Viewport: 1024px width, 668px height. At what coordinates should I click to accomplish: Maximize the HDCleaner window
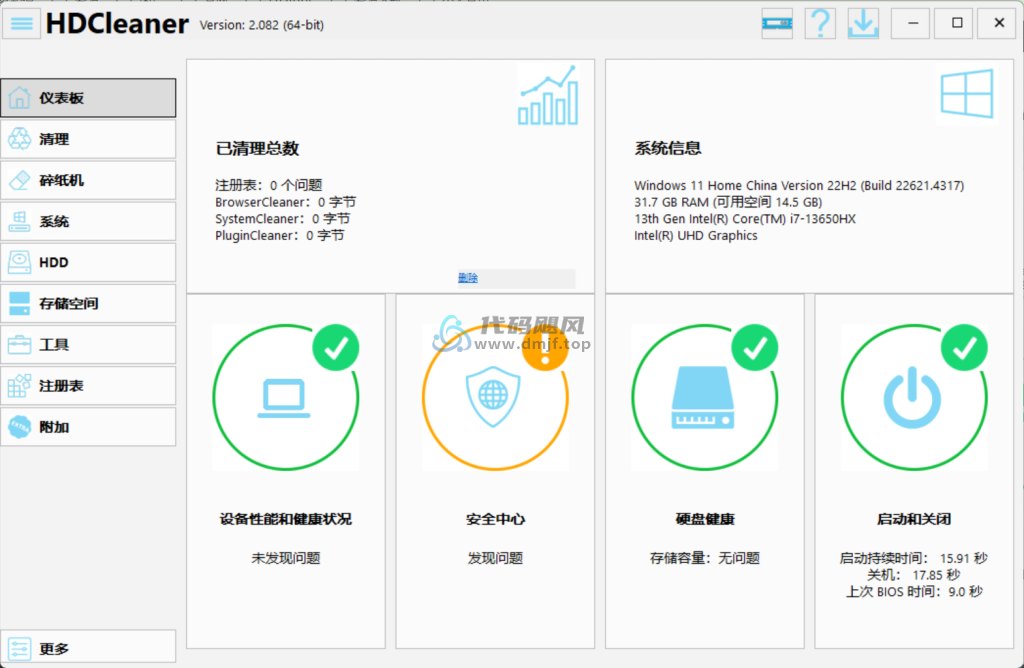tap(953, 24)
